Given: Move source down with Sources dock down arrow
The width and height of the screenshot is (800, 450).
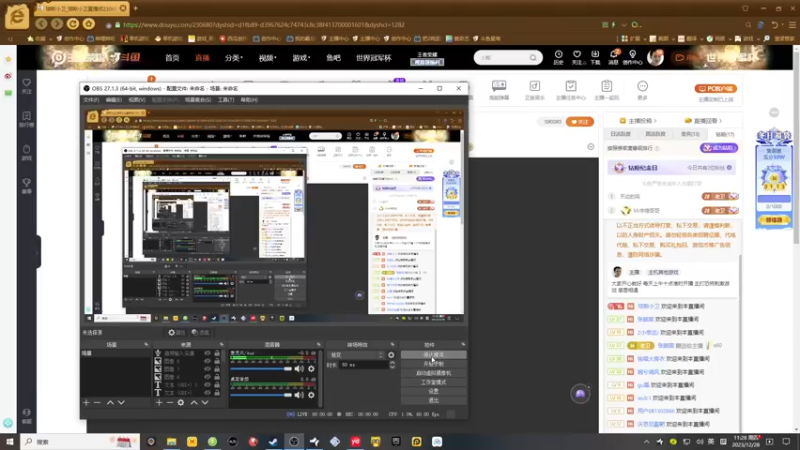Looking at the screenshot, I should [x=205, y=403].
